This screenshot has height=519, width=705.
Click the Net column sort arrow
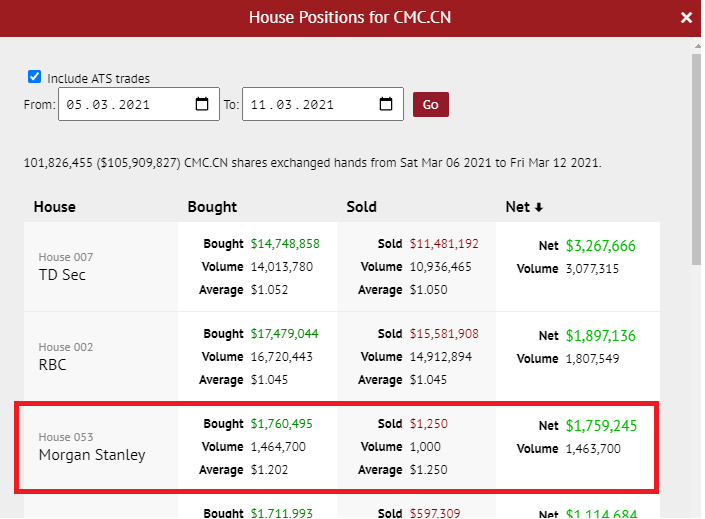point(539,207)
